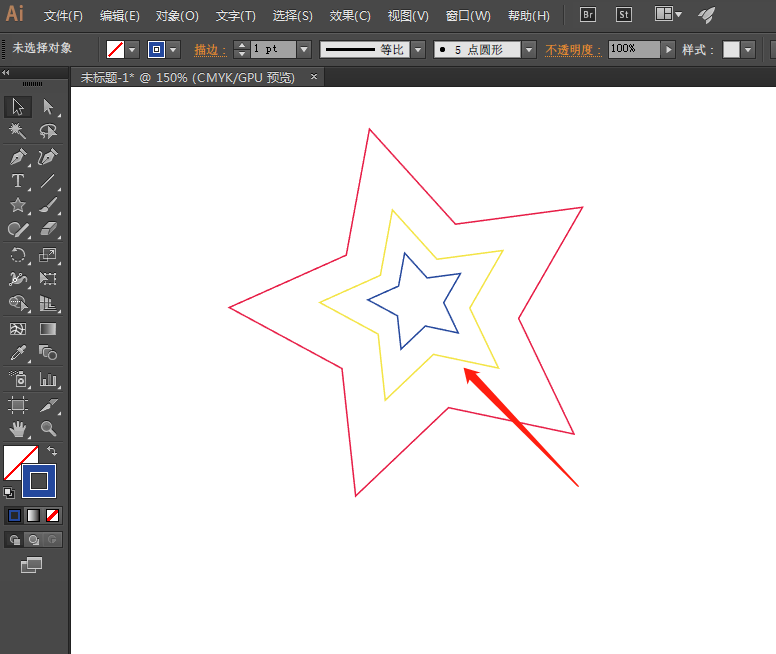Select the Magic Wand tool
This screenshot has width=776, height=654.
18,131
